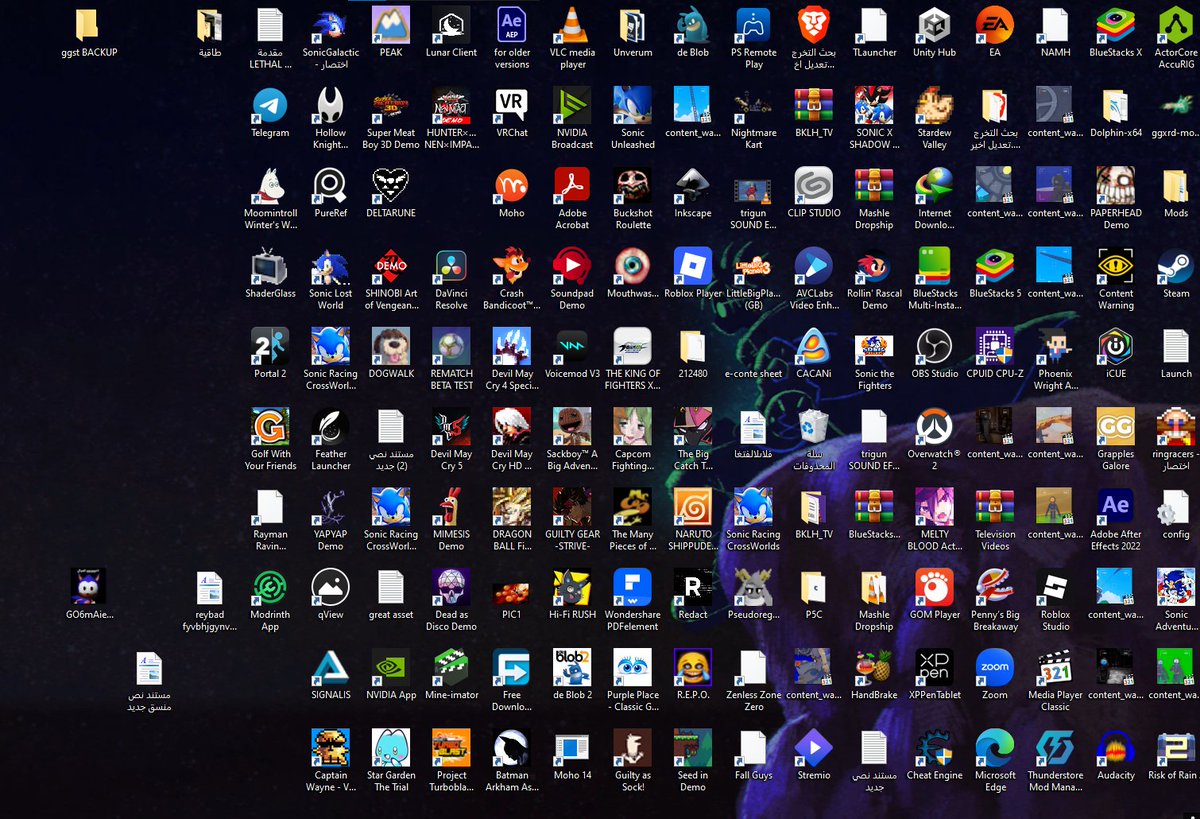Click the CLIP STUDIO icon
The height and width of the screenshot is (819, 1200).
813,186
